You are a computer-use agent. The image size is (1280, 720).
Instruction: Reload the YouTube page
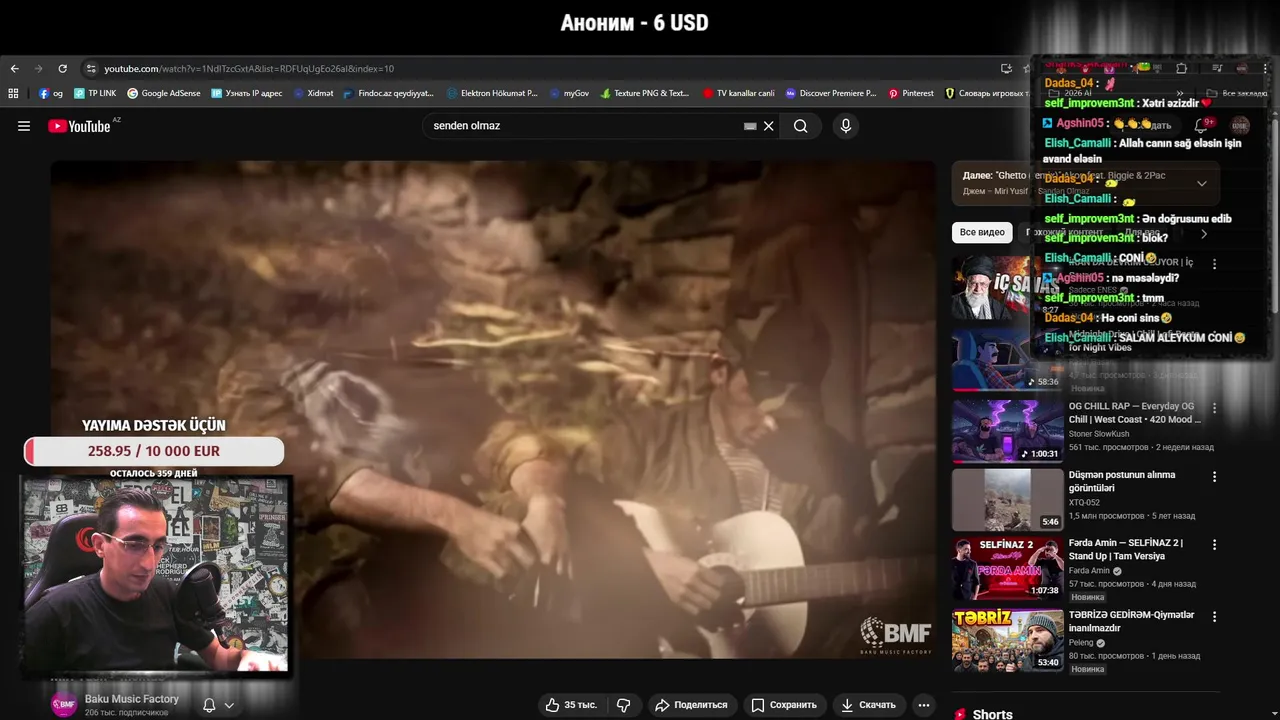click(63, 69)
